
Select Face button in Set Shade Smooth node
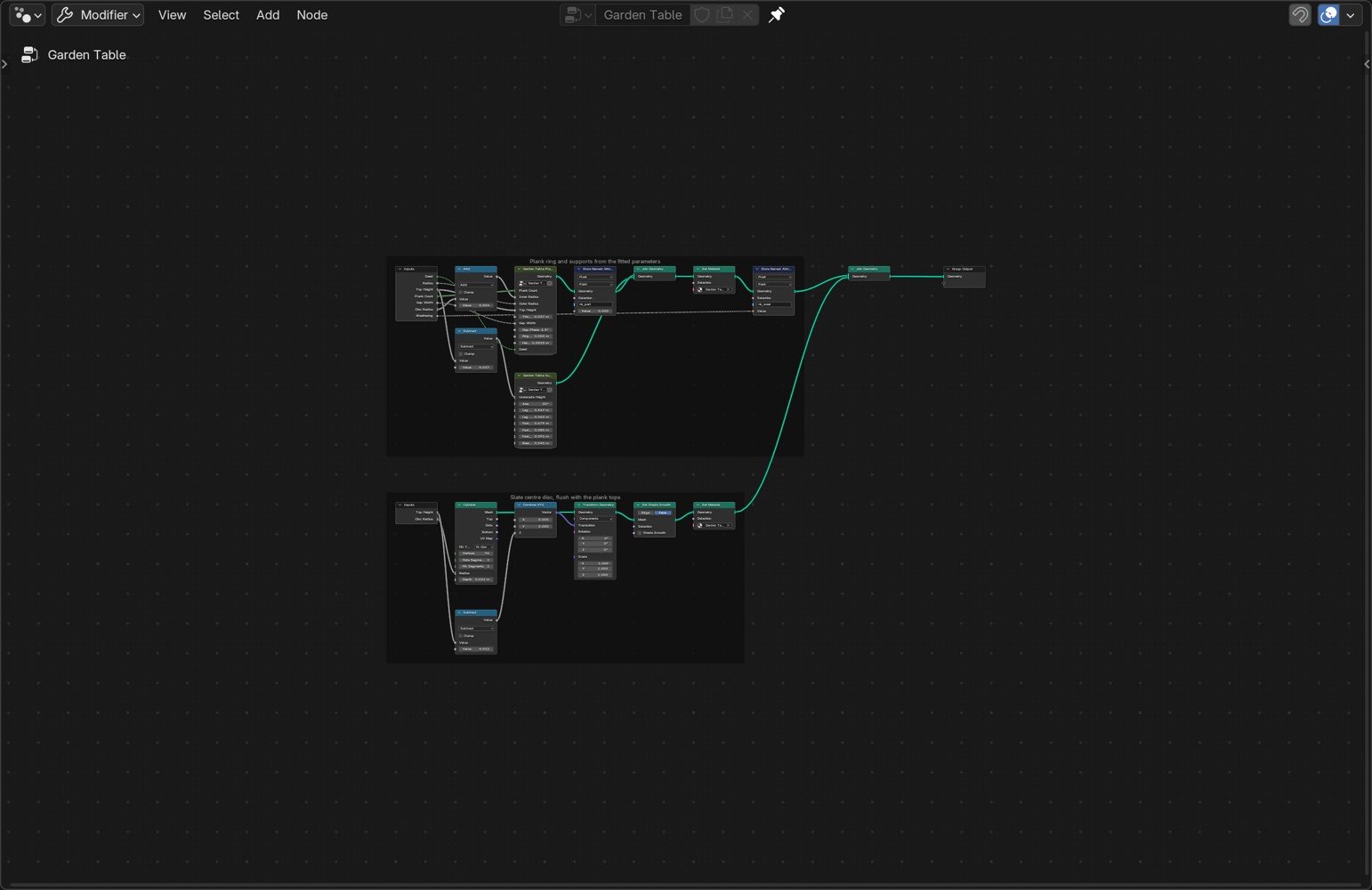coord(663,513)
